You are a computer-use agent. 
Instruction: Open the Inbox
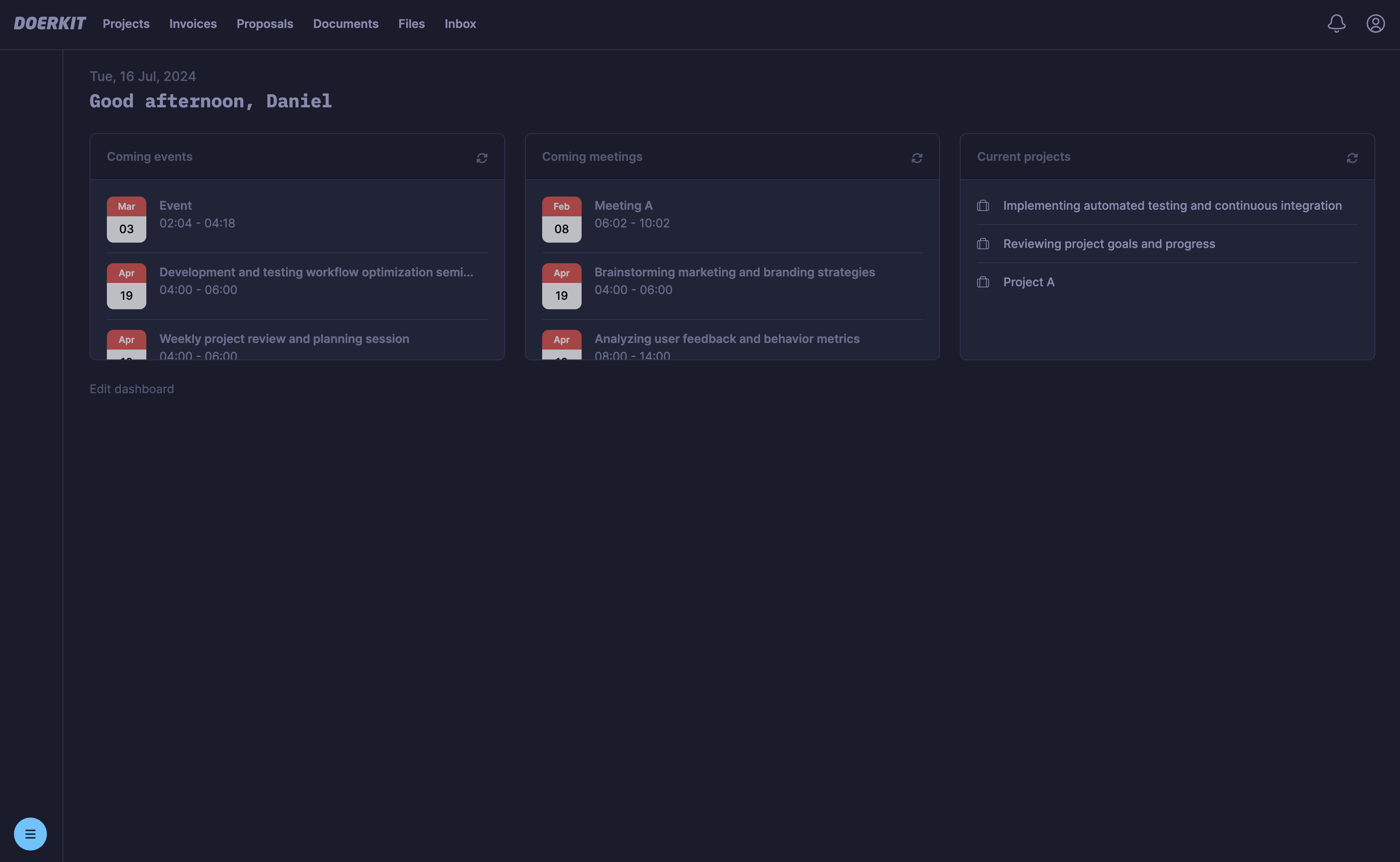[460, 24]
